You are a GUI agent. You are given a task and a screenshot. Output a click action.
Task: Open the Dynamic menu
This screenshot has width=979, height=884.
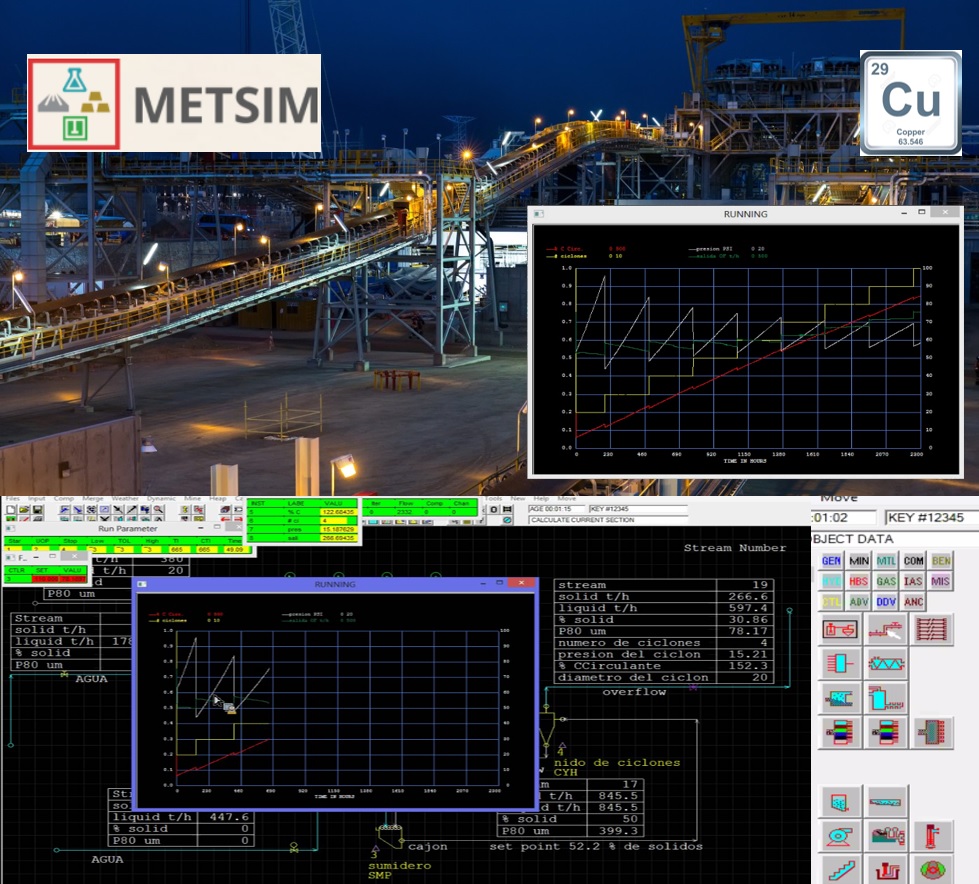click(161, 498)
